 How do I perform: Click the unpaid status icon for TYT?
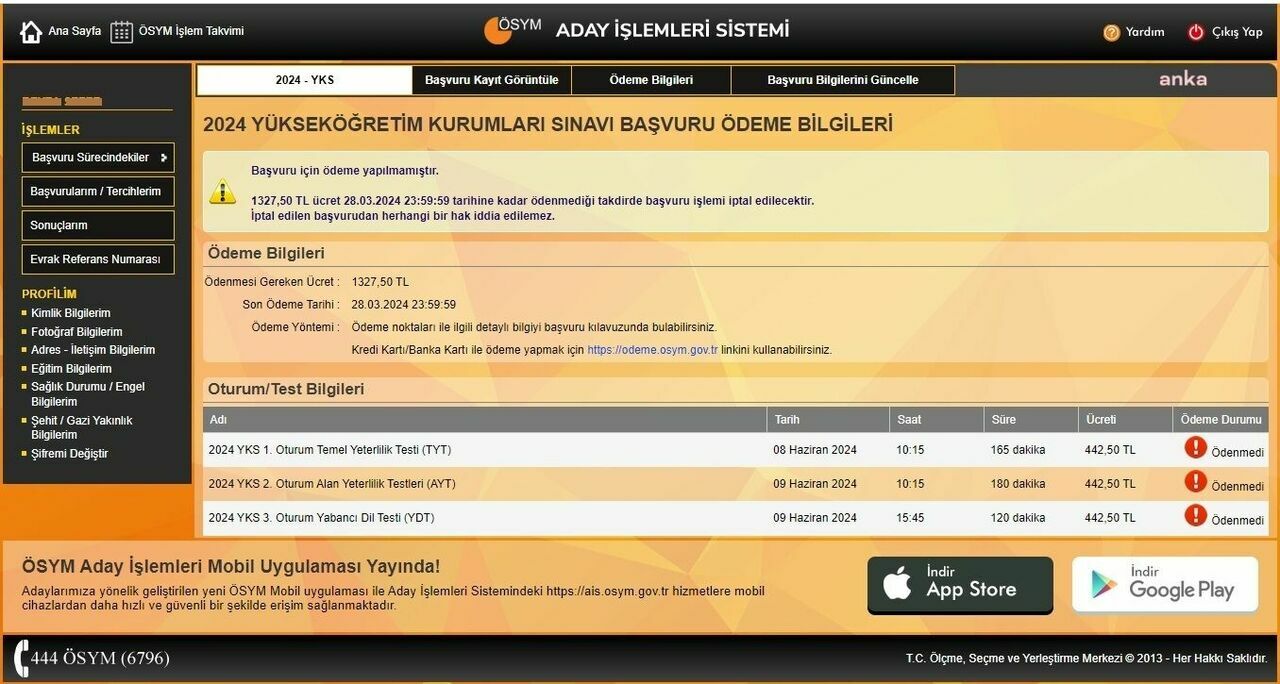(1195, 448)
